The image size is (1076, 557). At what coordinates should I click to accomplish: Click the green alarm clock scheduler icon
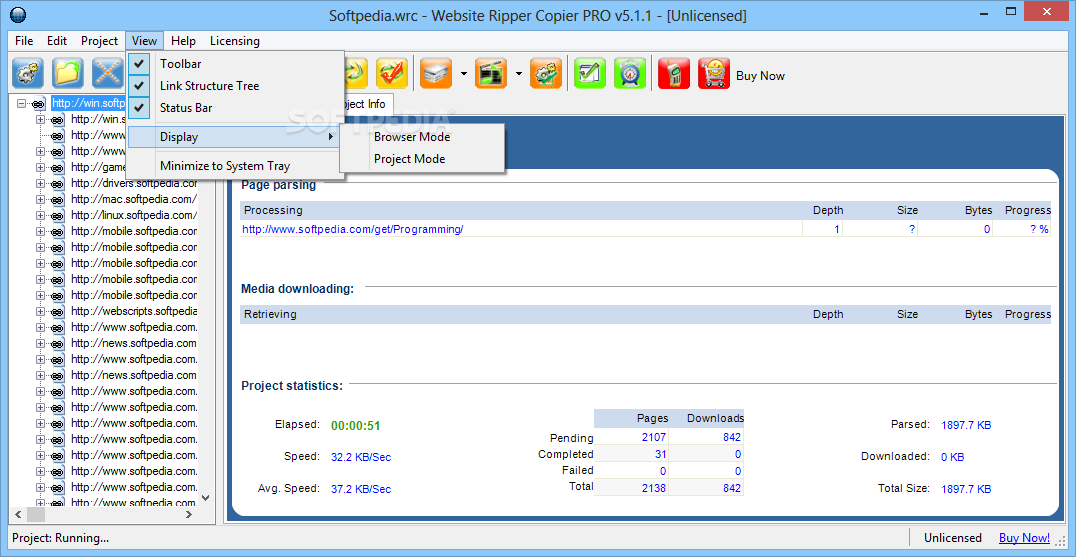pyautogui.click(x=629, y=73)
